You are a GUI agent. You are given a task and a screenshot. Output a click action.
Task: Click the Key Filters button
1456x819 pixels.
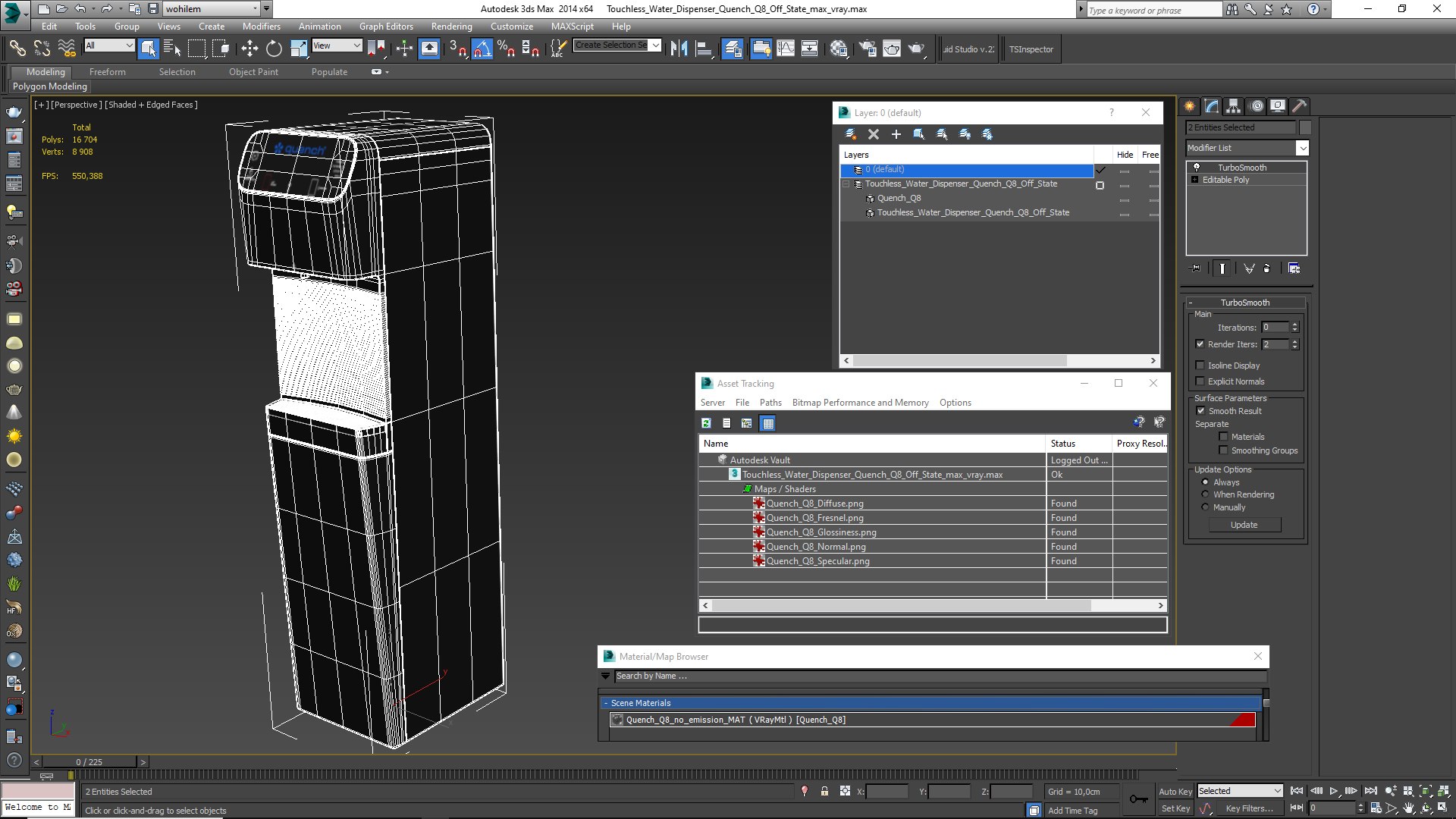[x=1248, y=808]
